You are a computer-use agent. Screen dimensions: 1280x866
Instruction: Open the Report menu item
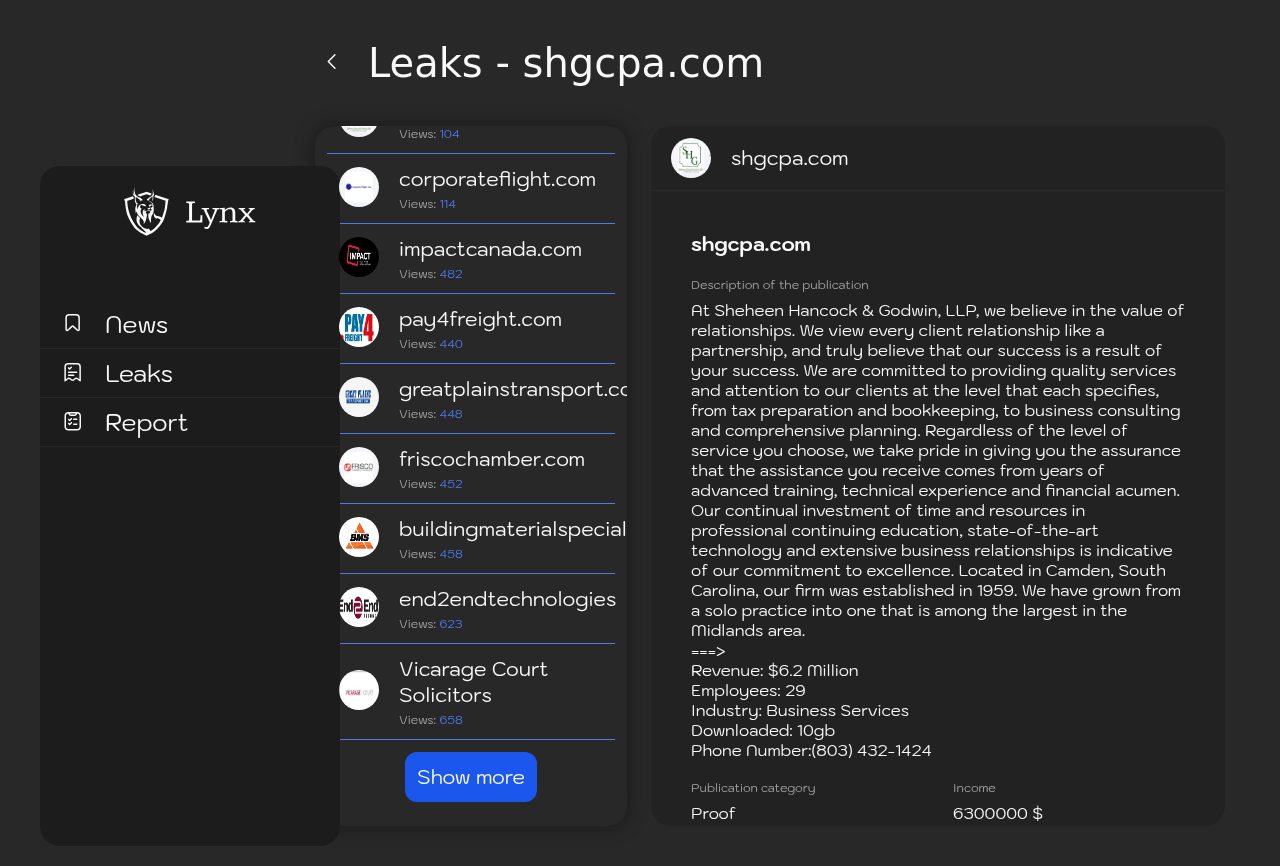pyautogui.click(x=190, y=422)
